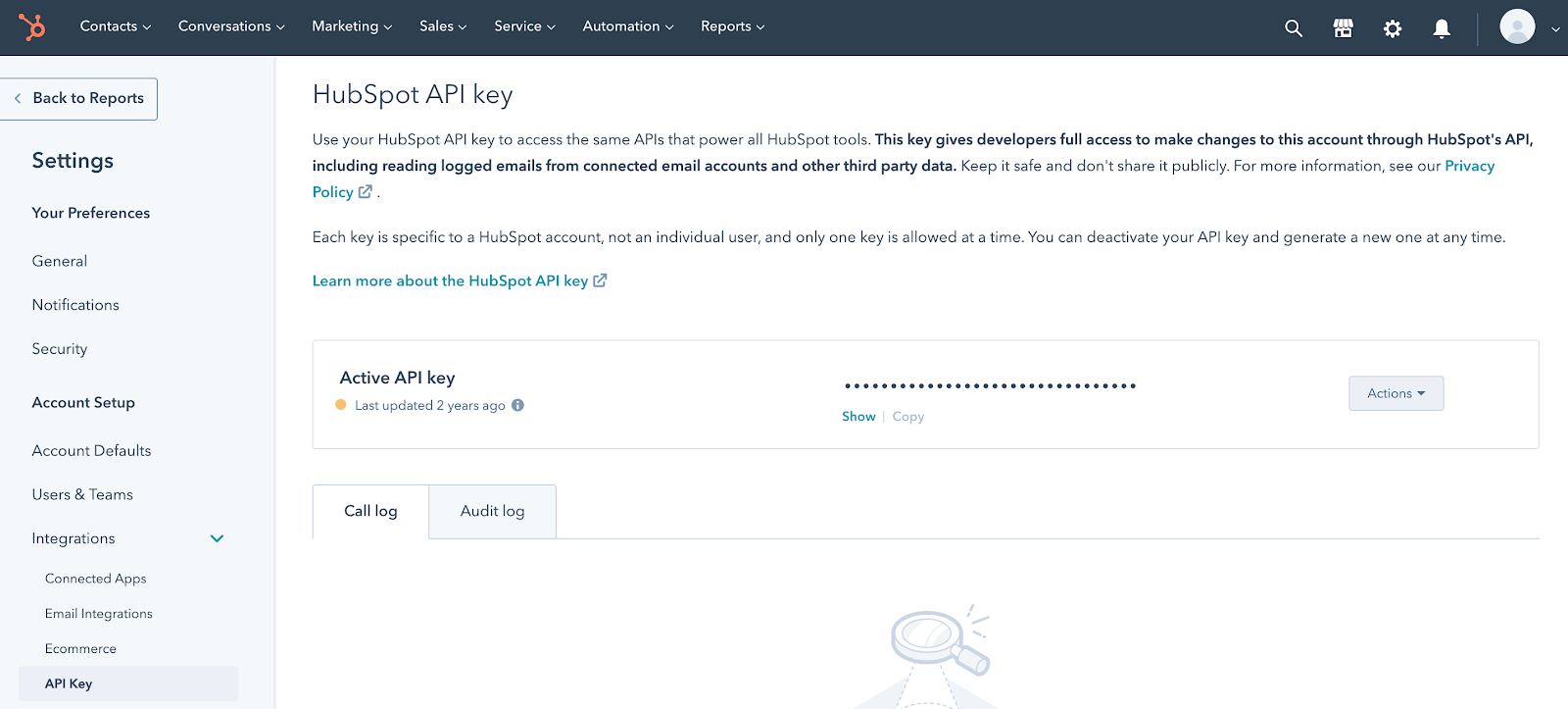Open the Conversations menu
1568x709 pixels.
231,26
